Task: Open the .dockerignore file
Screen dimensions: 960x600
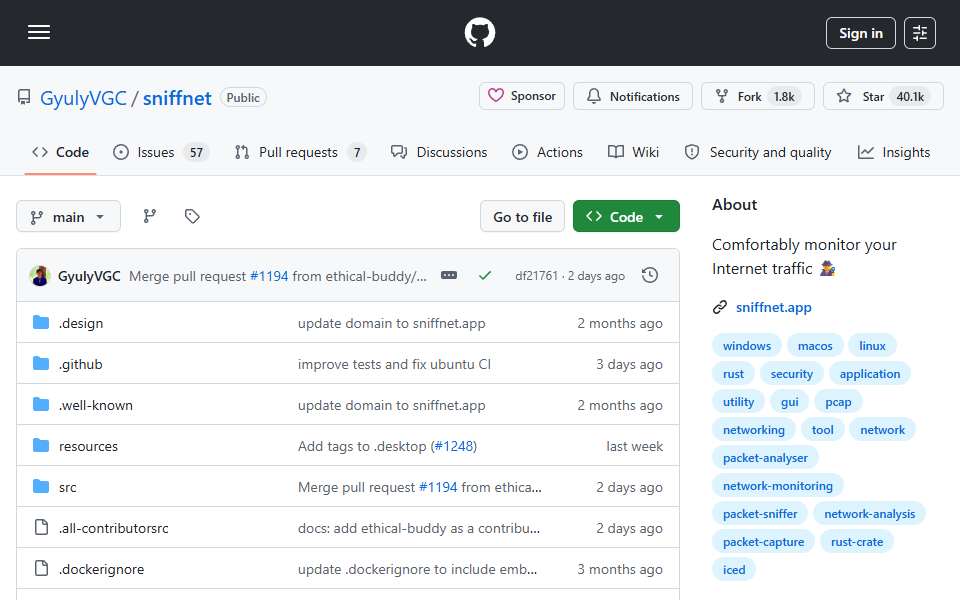Action: 101,569
